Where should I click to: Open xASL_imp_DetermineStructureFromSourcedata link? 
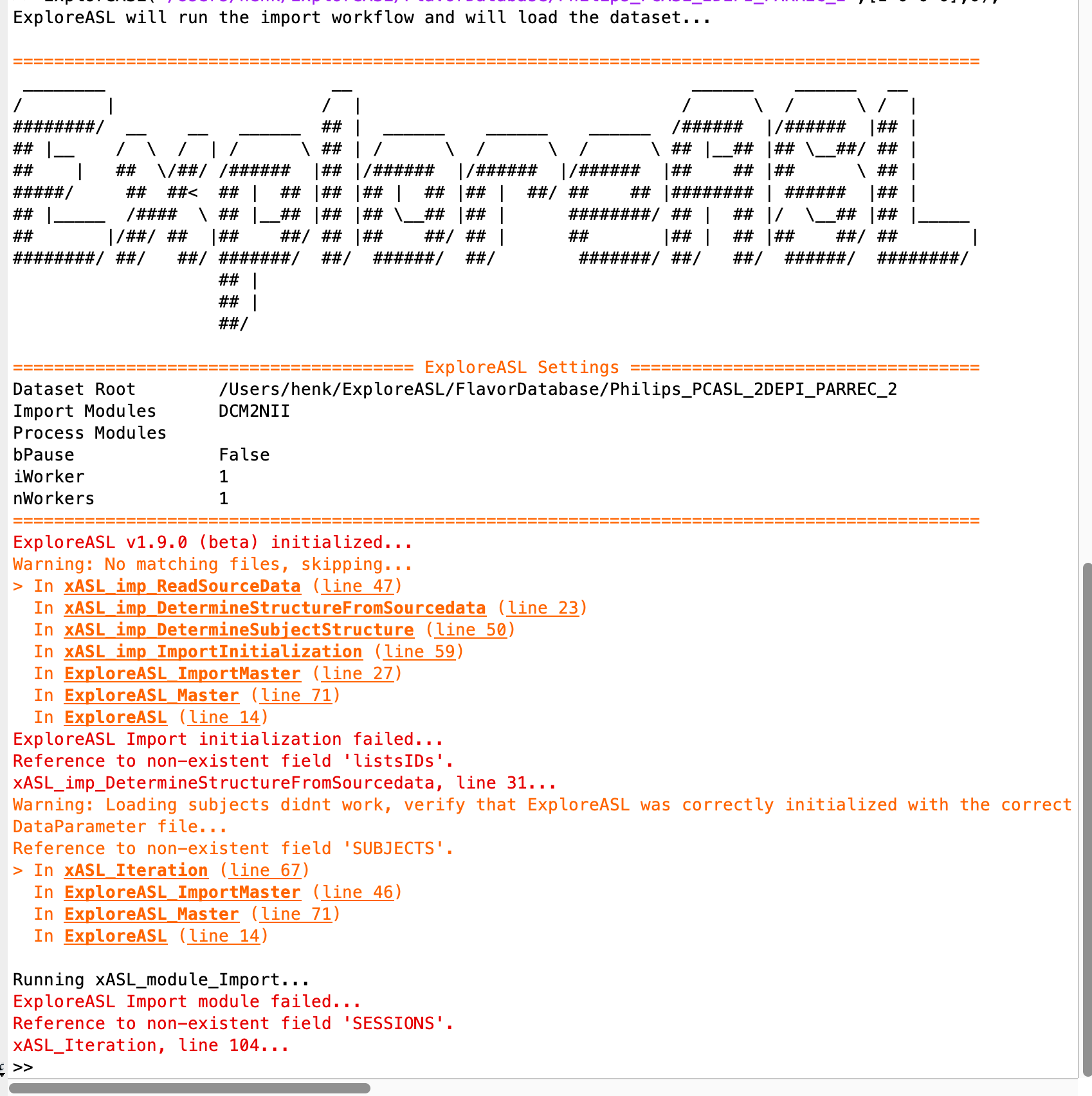(x=275, y=608)
